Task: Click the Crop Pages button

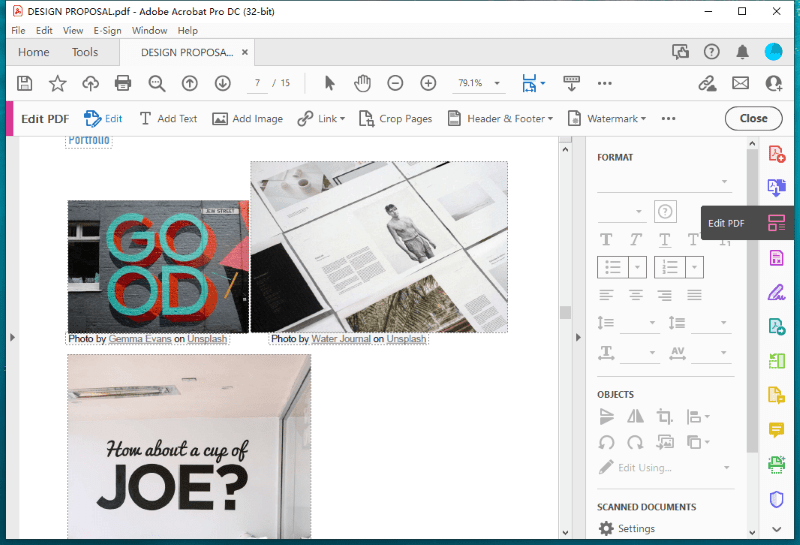Action: pyautogui.click(x=395, y=119)
